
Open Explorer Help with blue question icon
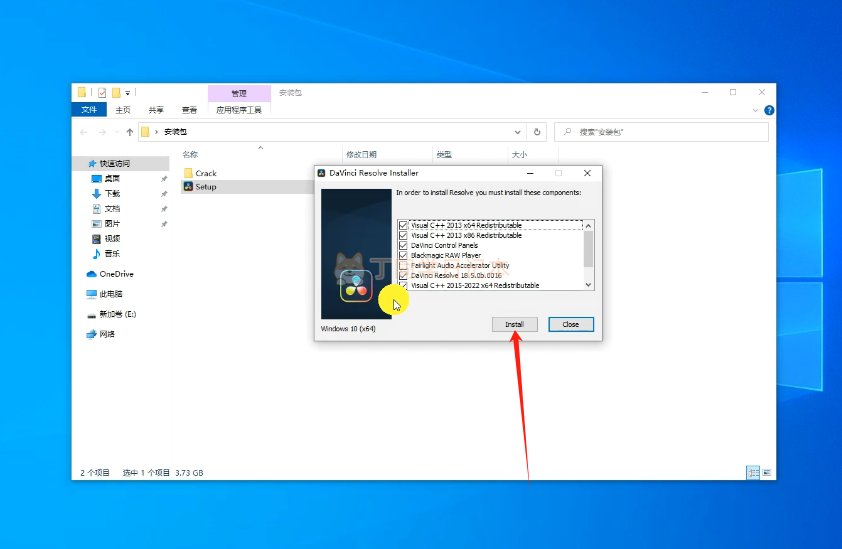point(769,110)
